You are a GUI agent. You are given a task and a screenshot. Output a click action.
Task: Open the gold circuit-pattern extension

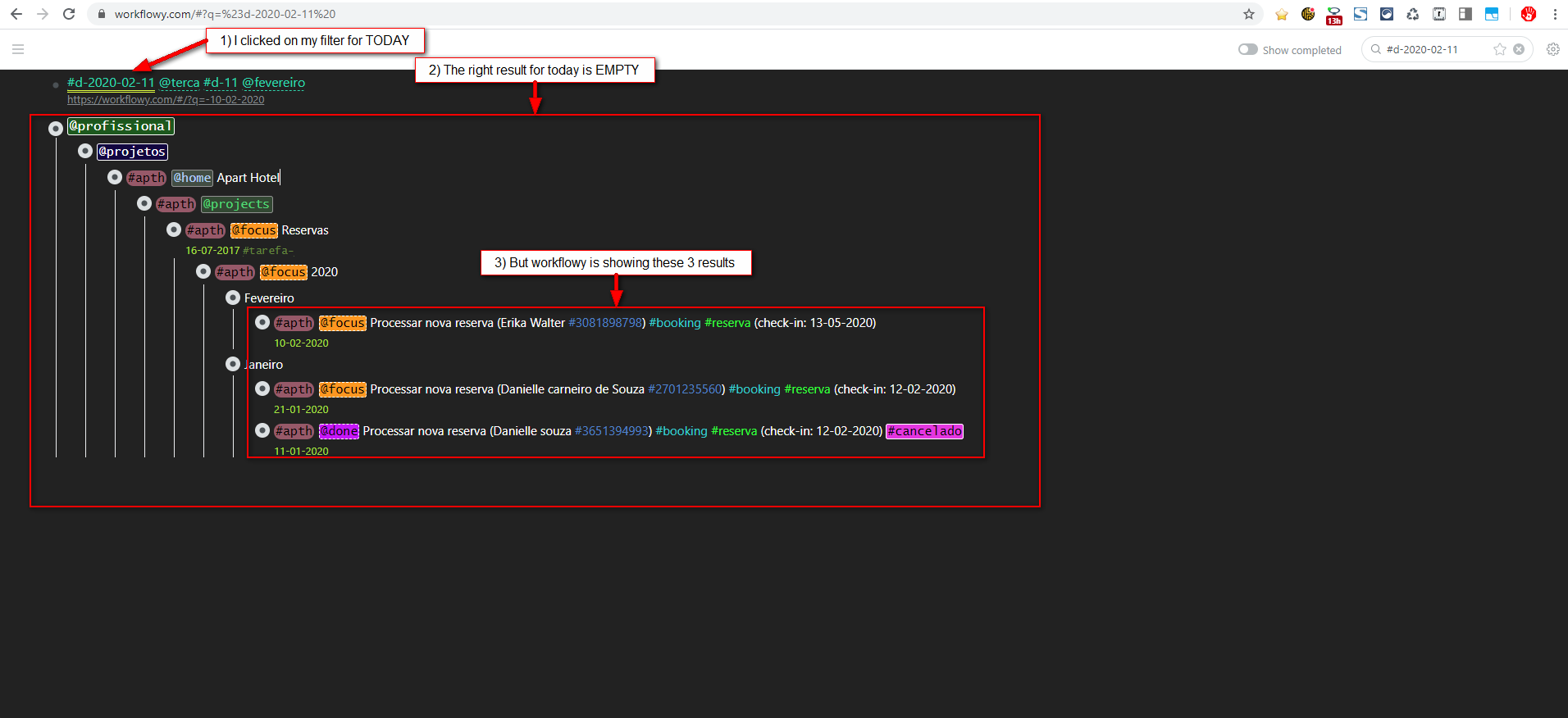coord(1308,14)
